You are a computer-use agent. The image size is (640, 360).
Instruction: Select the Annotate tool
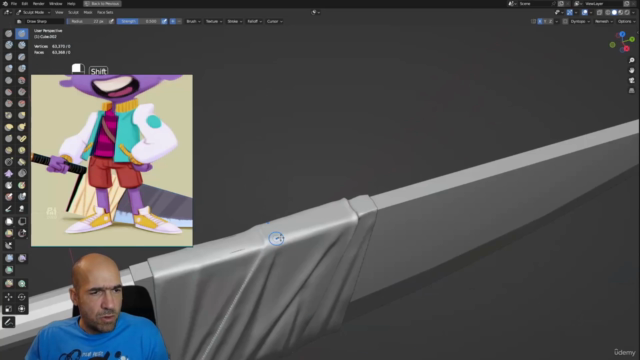(9, 322)
